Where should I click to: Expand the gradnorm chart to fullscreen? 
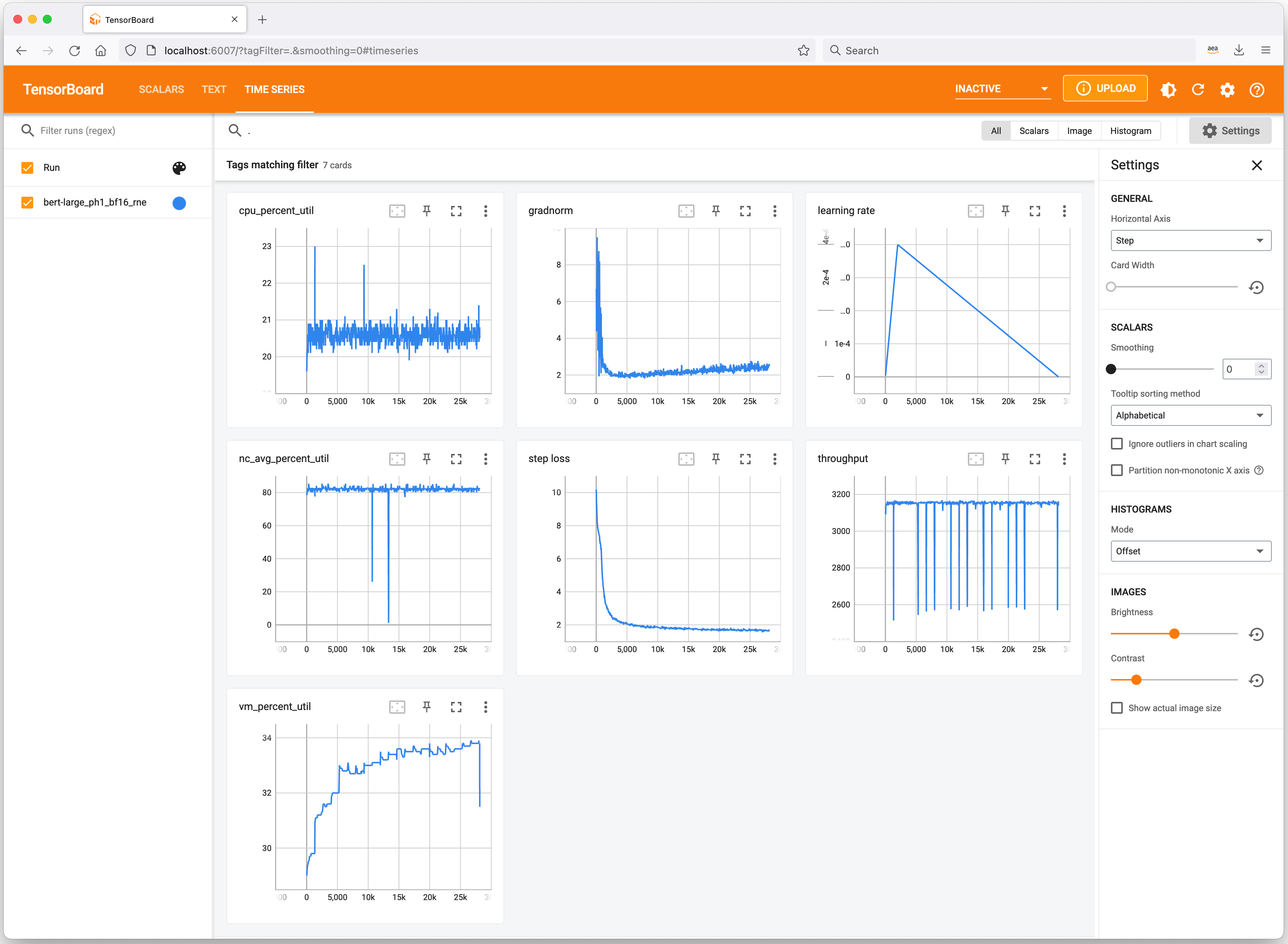pyautogui.click(x=745, y=210)
